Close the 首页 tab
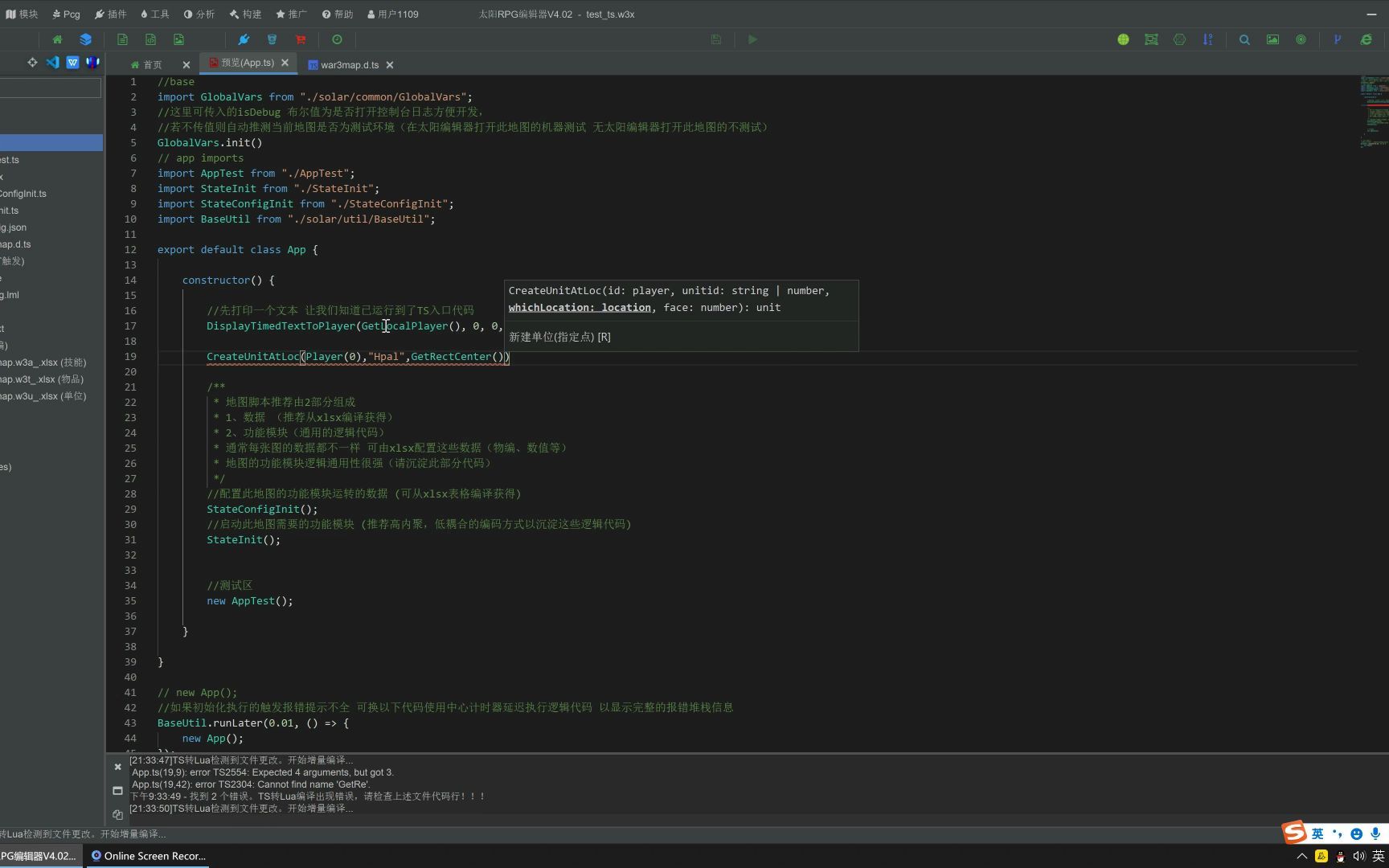 [186, 64]
